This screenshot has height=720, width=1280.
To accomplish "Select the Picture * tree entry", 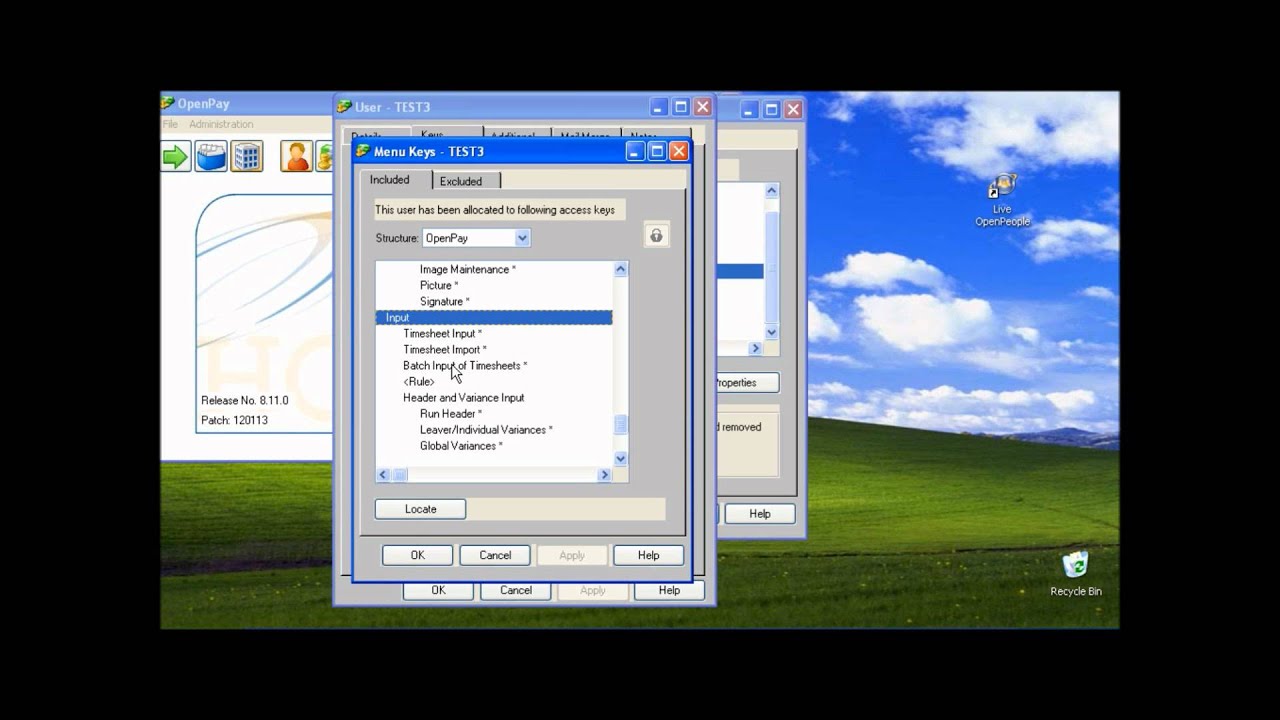I will point(439,285).
